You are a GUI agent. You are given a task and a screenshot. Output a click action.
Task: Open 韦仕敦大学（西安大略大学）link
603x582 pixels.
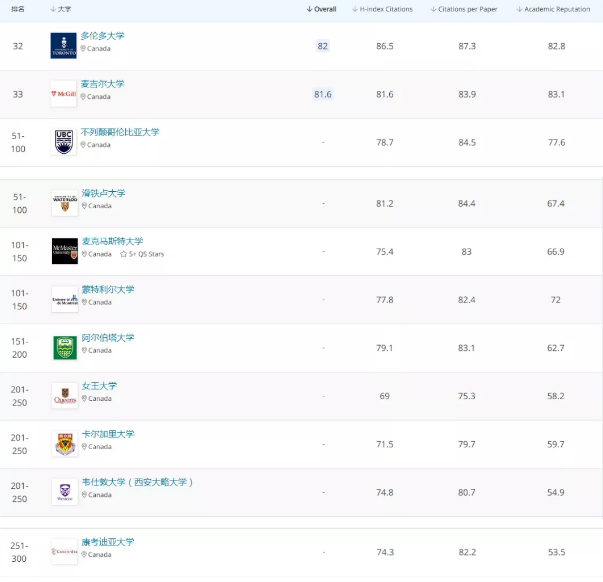click(x=137, y=482)
